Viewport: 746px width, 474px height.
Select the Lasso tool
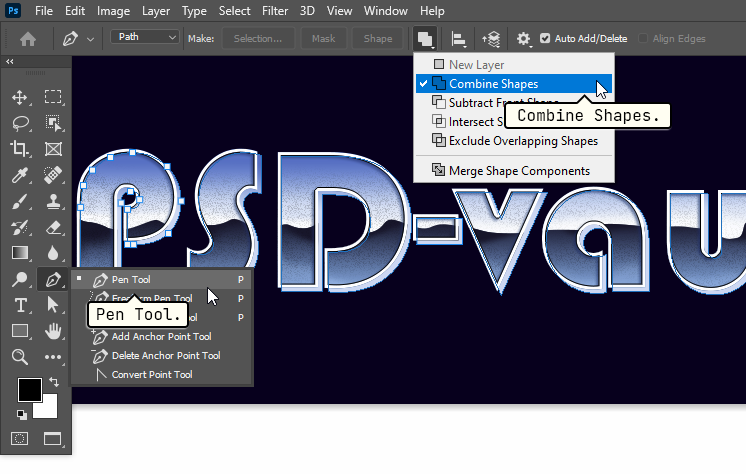click(x=20, y=123)
